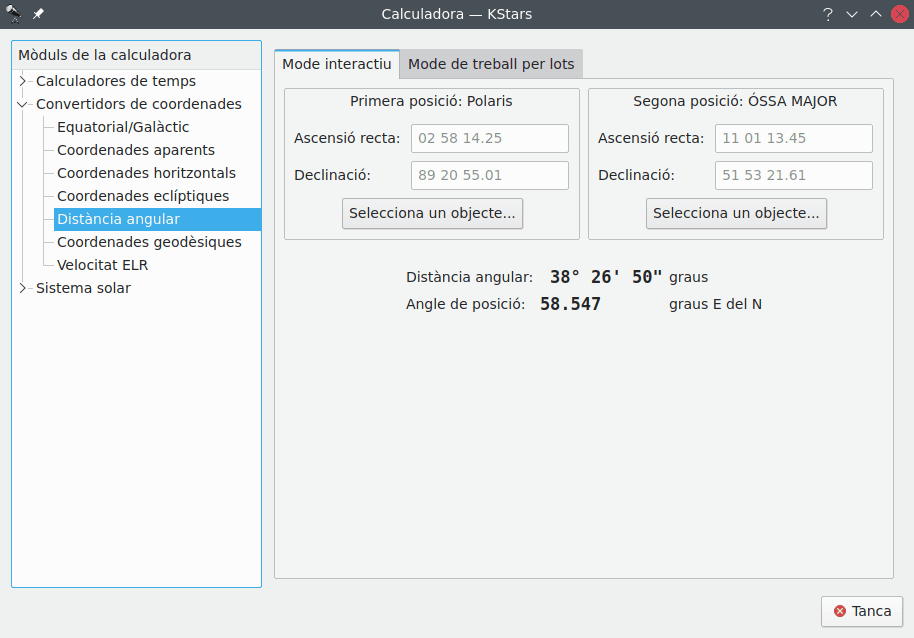Click the minimize window chevron icon
Screen dimensions: 914x638
[852, 14]
